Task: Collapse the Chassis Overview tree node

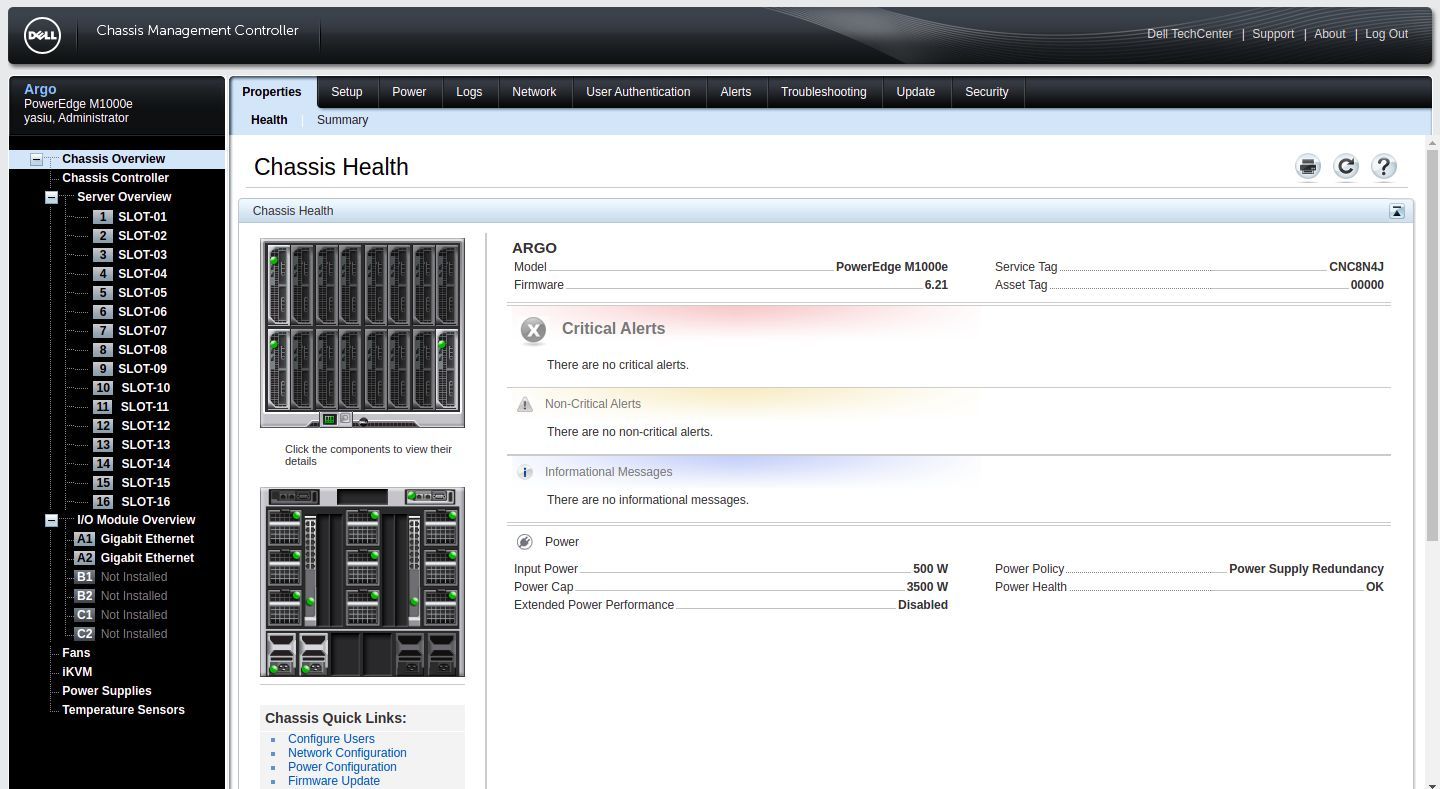Action: tap(37, 159)
